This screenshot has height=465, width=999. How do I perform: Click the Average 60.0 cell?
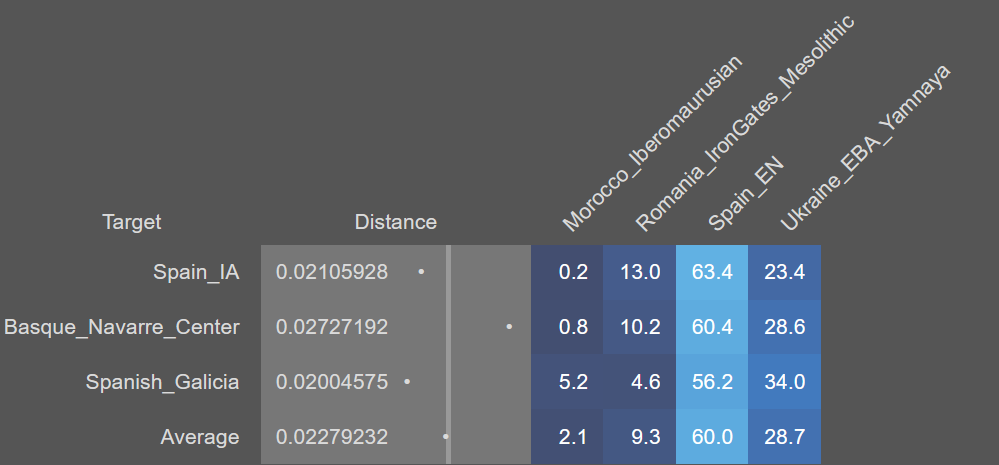(x=712, y=437)
